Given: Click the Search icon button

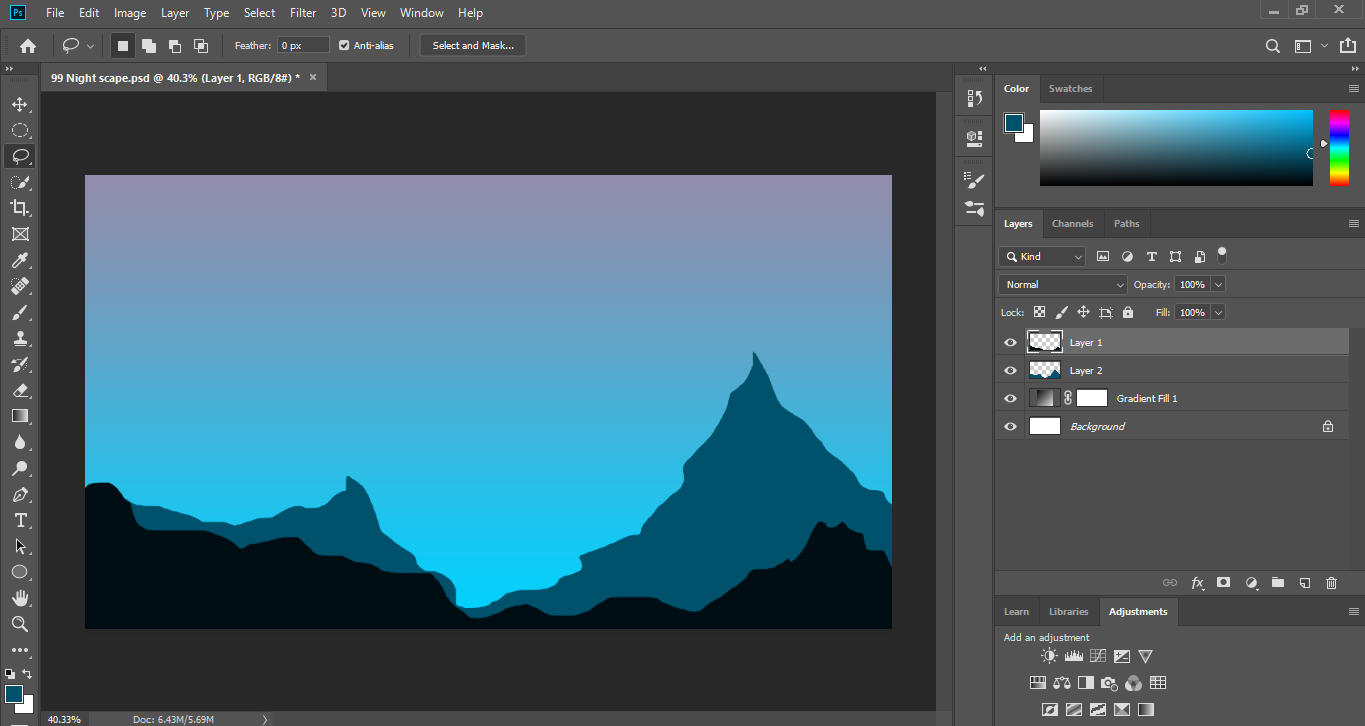Looking at the screenshot, I should coord(1273,46).
